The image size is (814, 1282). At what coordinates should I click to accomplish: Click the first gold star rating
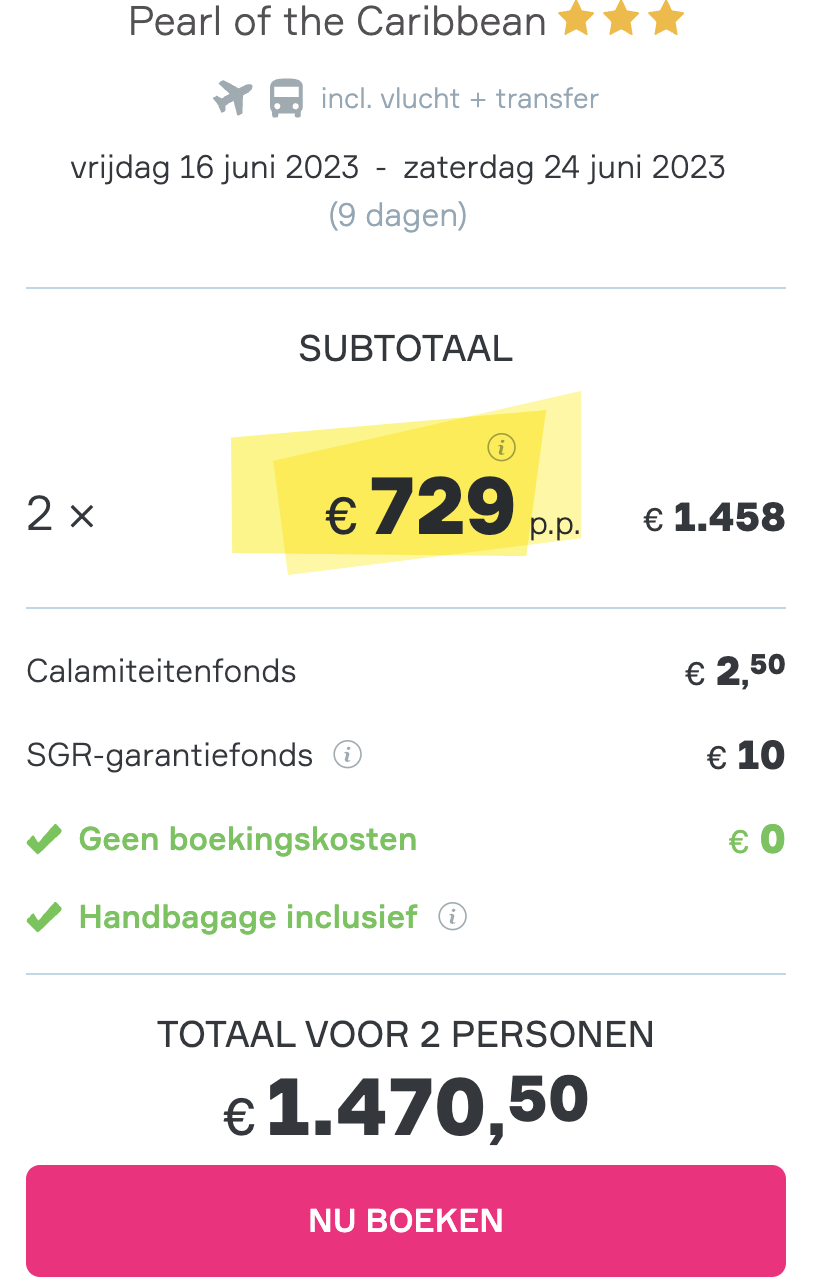[577, 19]
